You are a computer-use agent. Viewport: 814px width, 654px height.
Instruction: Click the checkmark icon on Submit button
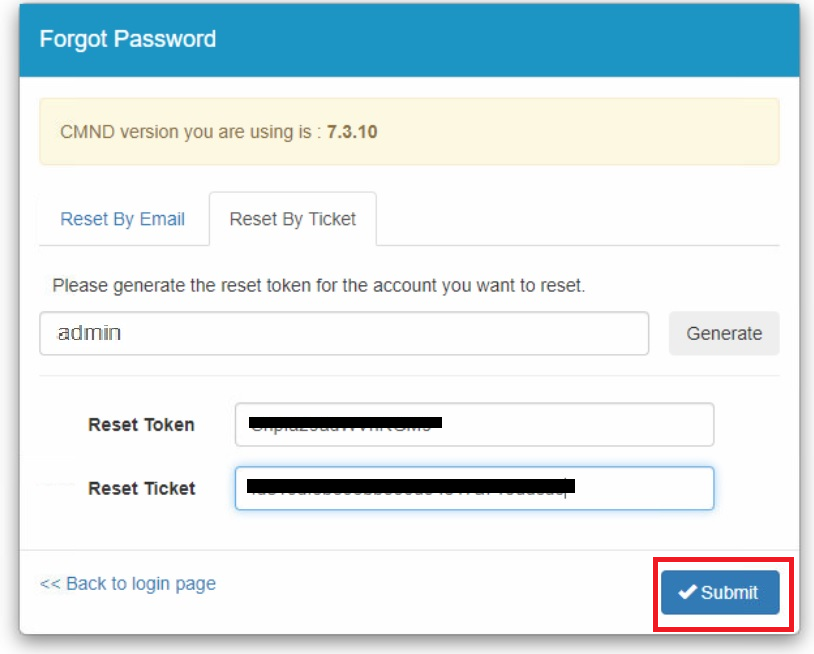[687, 592]
